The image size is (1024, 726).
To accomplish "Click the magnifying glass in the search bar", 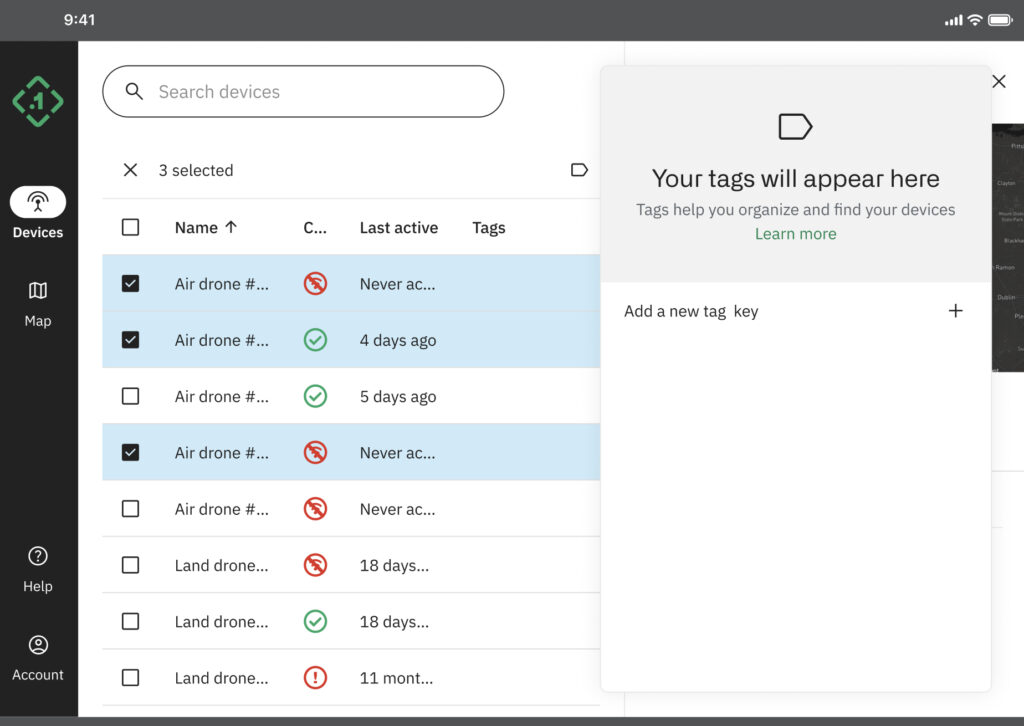I will click(134, 91).
